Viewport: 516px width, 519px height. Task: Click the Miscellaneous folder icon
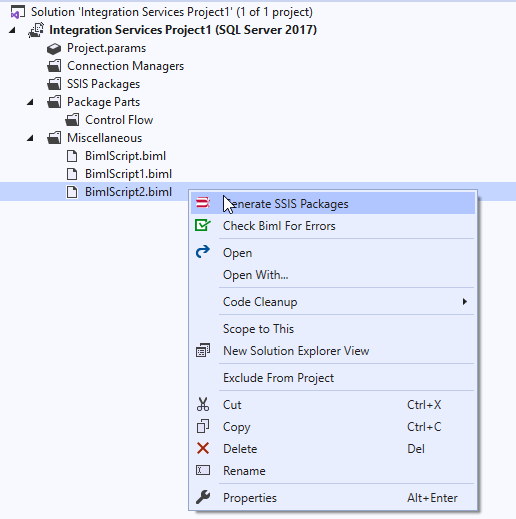(54, 138)
